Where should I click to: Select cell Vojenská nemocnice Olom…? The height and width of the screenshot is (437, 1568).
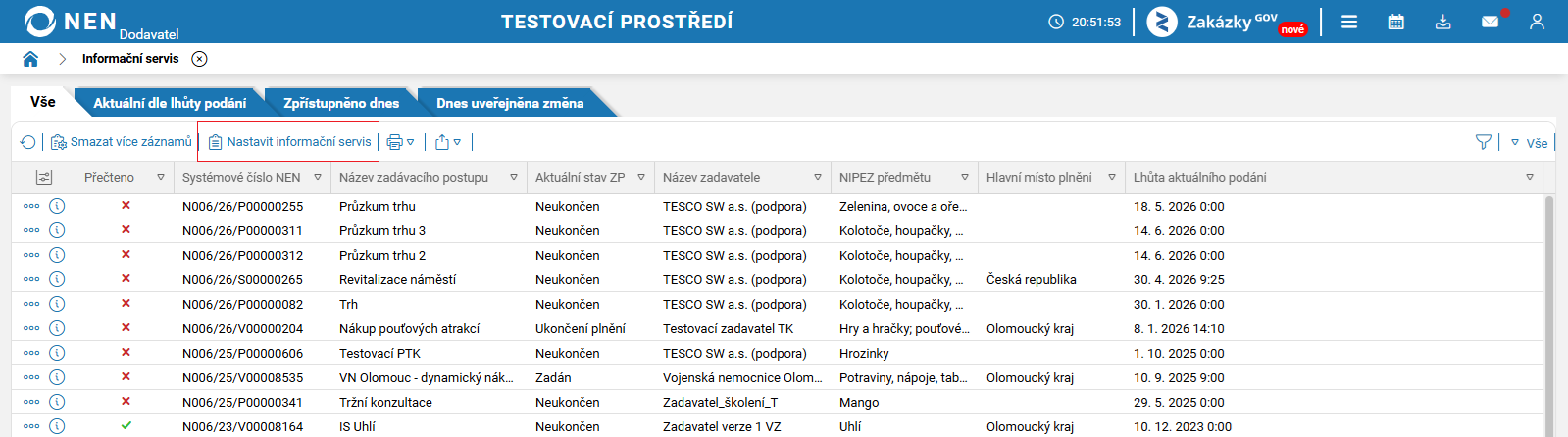tap(742, 377)
